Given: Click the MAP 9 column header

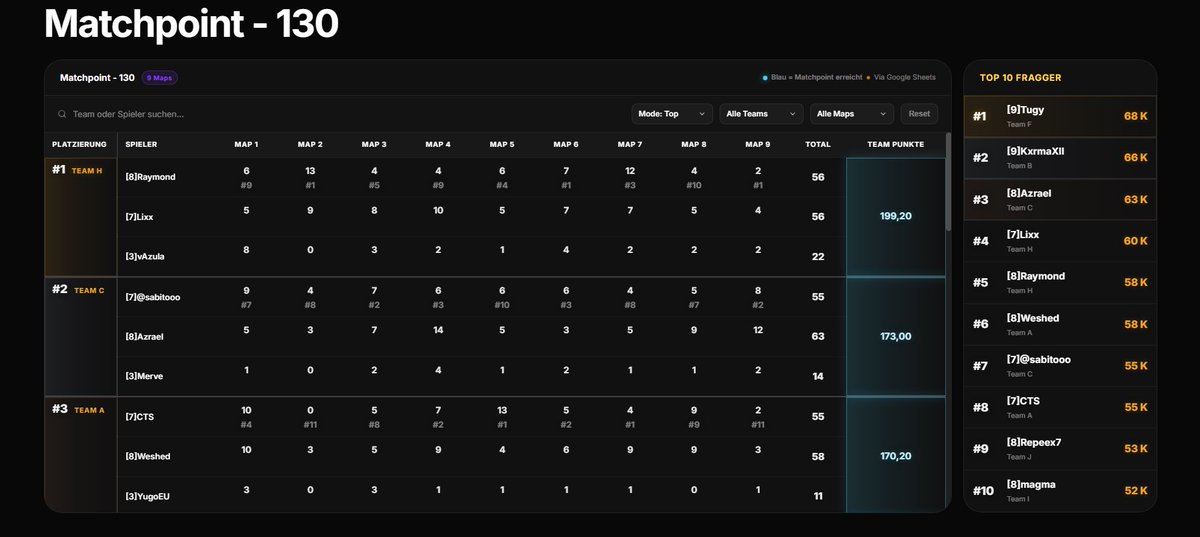Looking at the screenshot, I should coord(758,145).
